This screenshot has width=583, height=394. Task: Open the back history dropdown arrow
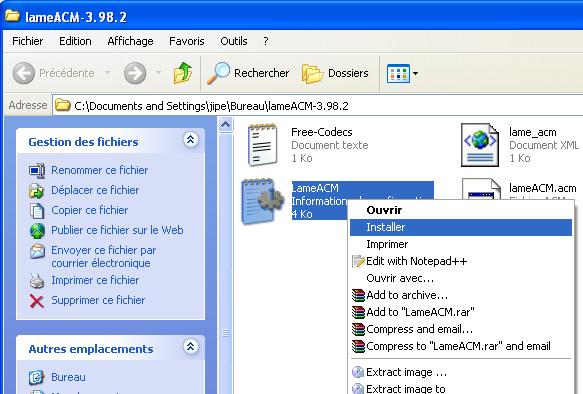107,72
